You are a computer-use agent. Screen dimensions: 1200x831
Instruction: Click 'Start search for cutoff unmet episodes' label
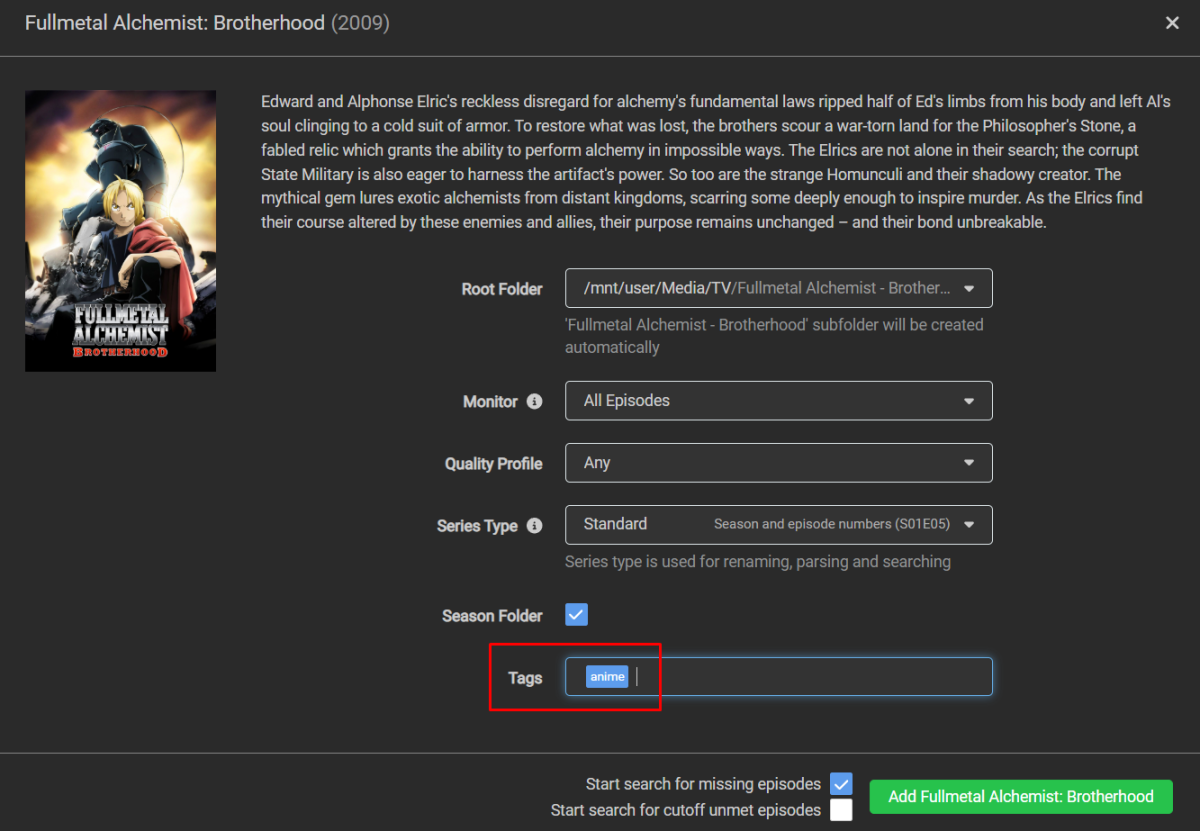(x=686, y=810)
